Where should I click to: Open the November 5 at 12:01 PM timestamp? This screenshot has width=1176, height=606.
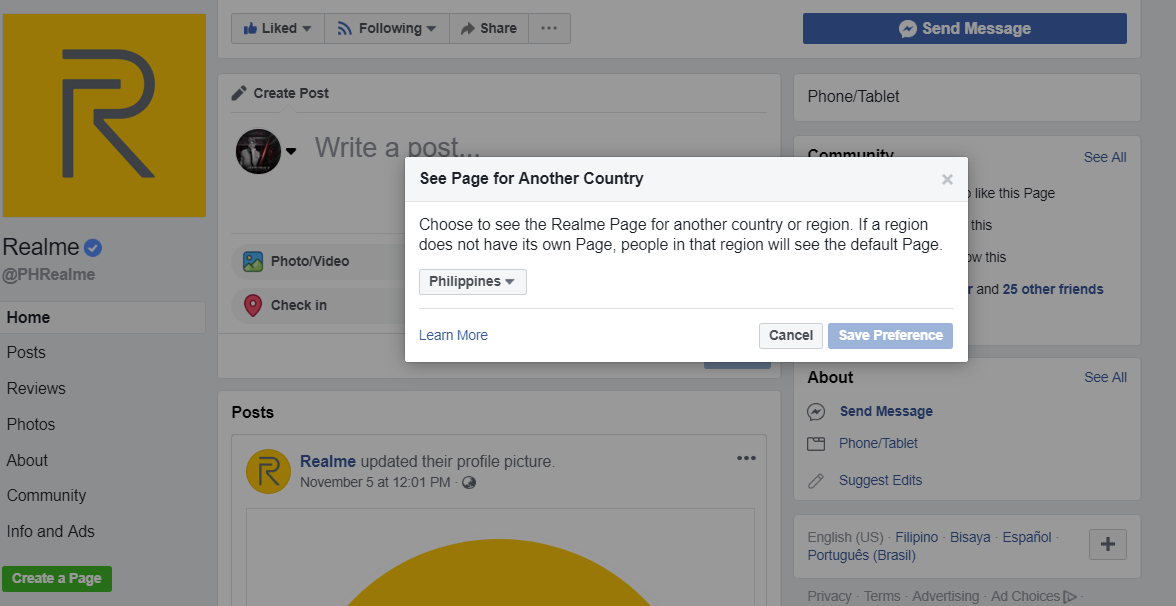[375, 482]
